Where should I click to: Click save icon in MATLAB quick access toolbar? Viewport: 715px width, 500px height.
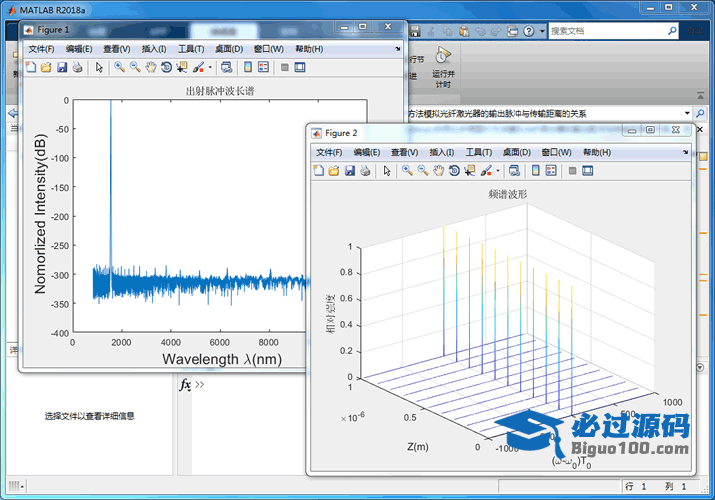tap(415, 31)
